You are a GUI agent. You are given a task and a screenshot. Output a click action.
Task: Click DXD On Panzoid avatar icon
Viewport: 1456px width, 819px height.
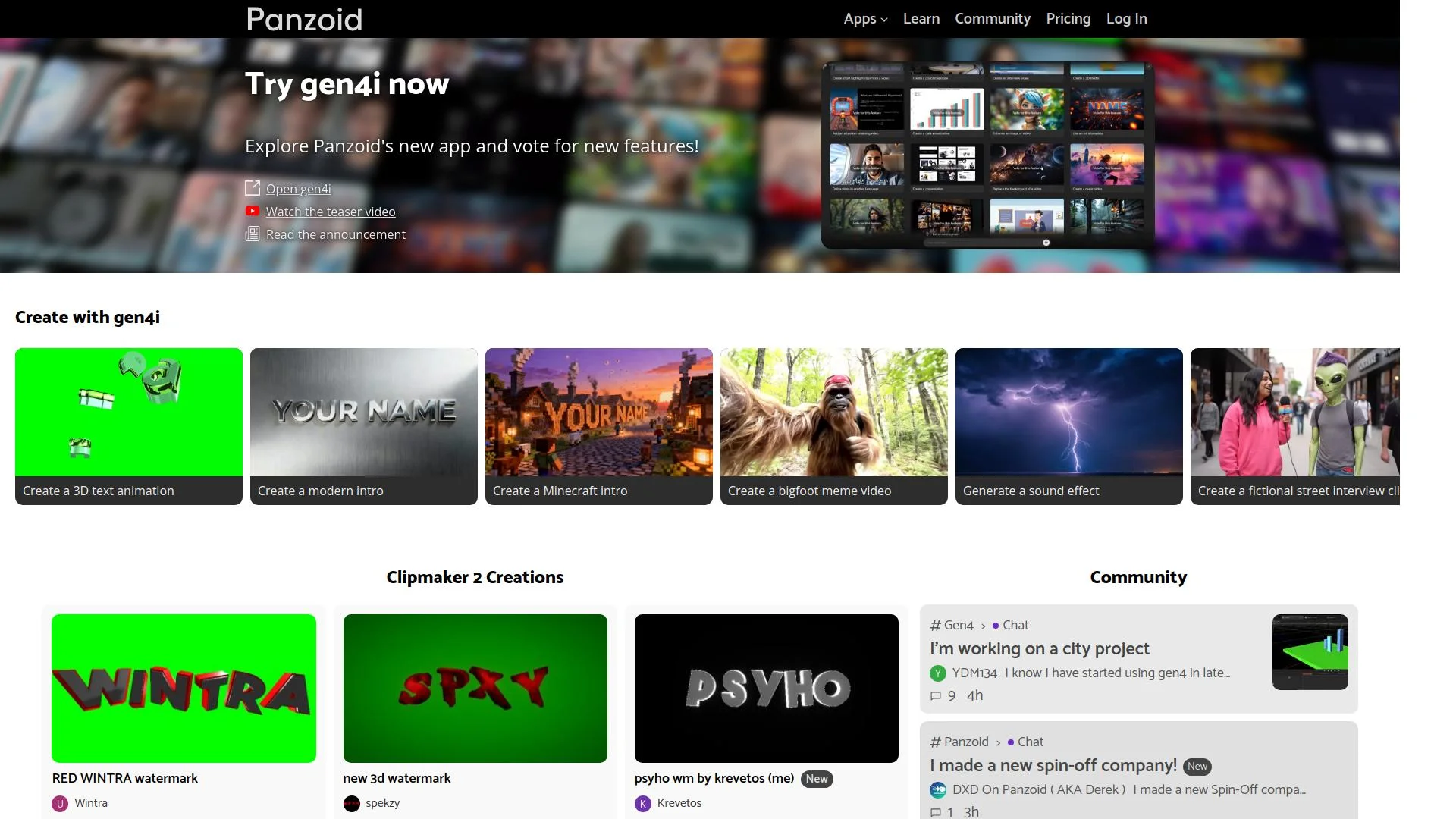coord(938,789)
